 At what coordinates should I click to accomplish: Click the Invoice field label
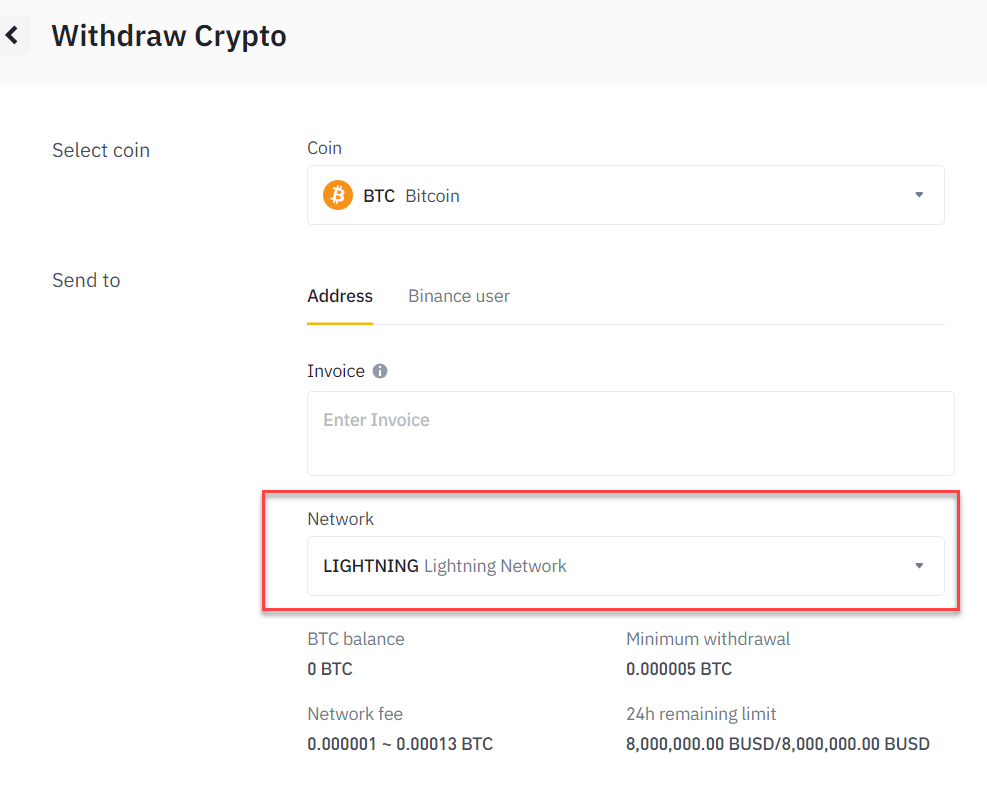336,371
